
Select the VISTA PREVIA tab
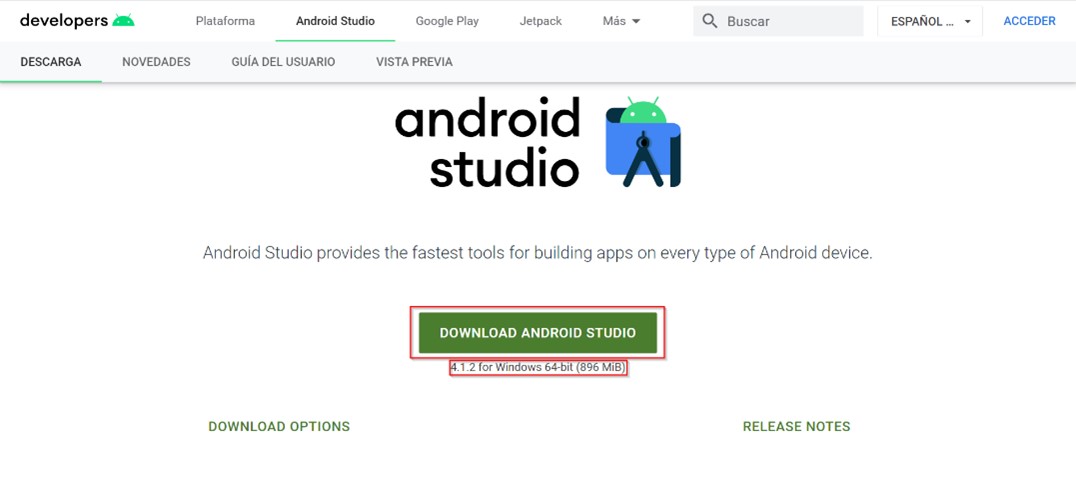[x=414, y=62]
